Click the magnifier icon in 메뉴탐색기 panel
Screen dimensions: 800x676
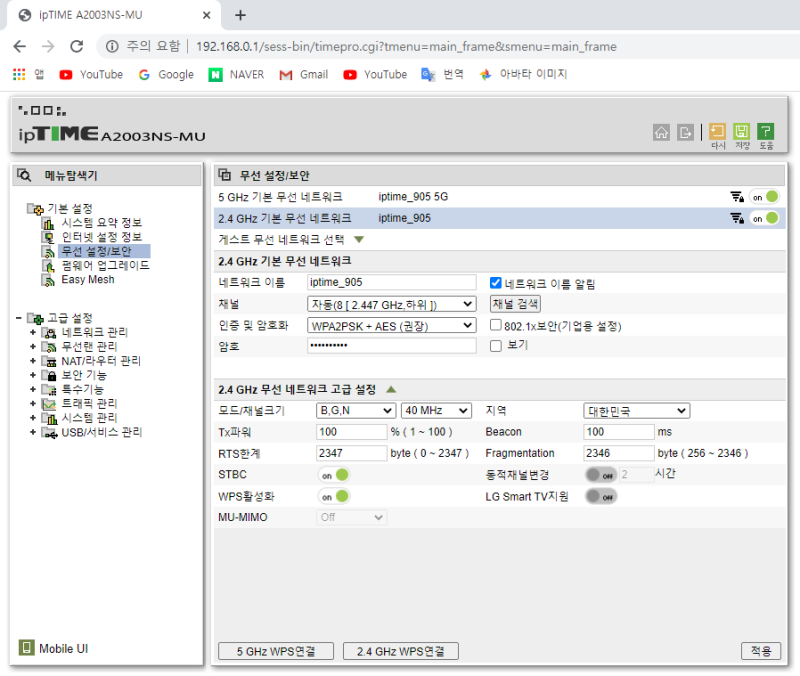tap(25, 174)
